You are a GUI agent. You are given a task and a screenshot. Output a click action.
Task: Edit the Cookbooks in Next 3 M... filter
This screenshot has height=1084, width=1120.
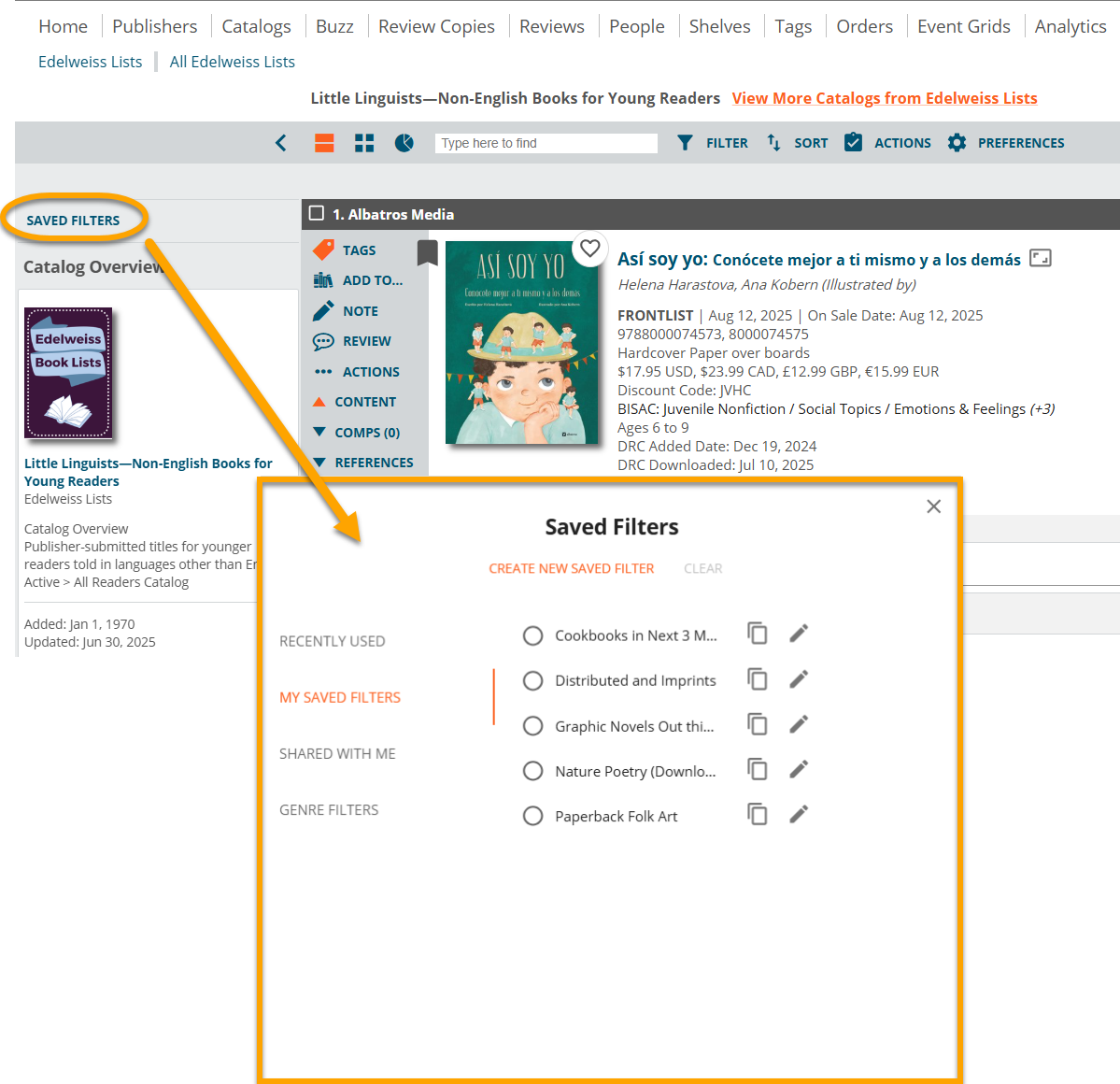(799, 633)
